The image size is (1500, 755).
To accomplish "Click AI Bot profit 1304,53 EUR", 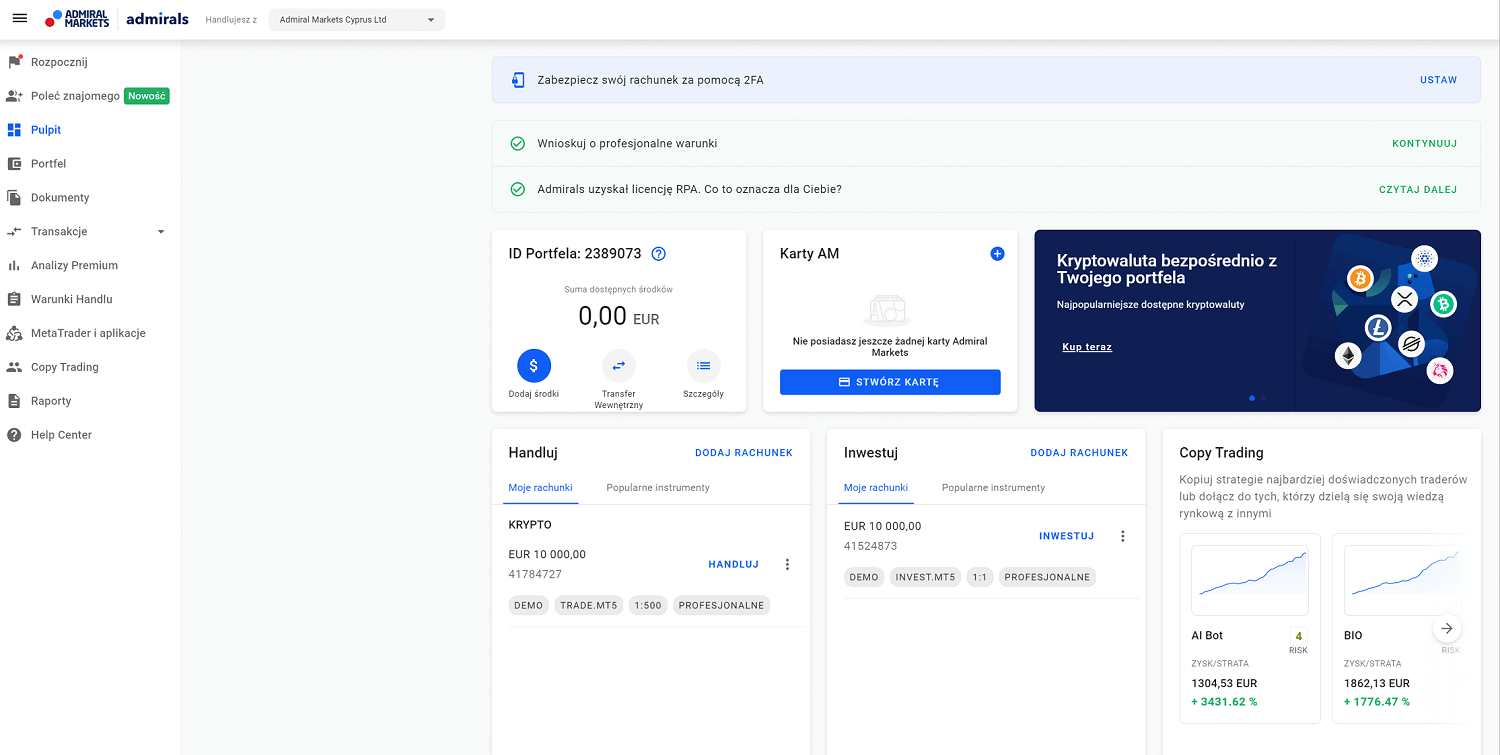I will 1224,684.
